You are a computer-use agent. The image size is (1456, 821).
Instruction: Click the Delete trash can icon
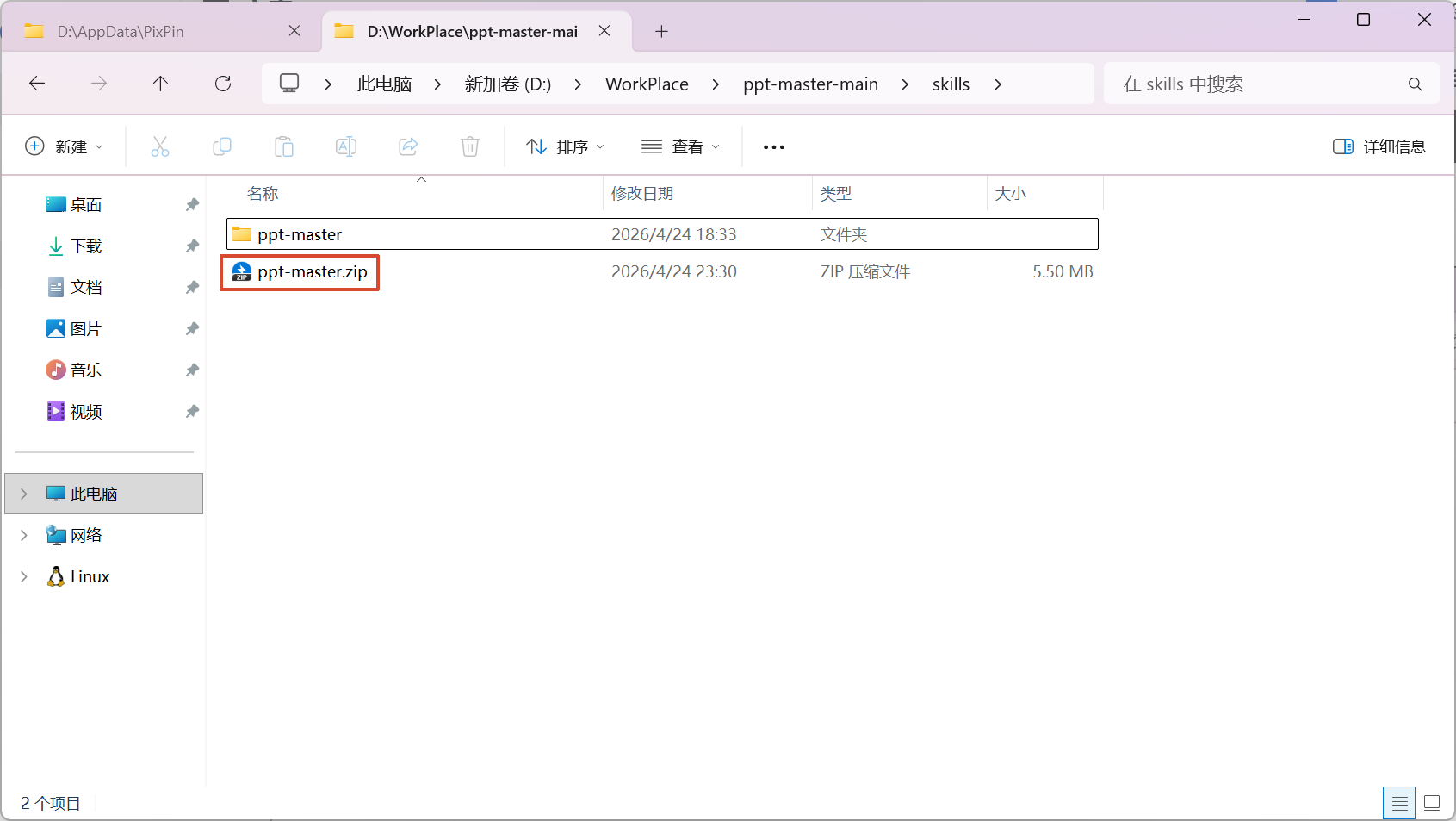click(470, 146)
